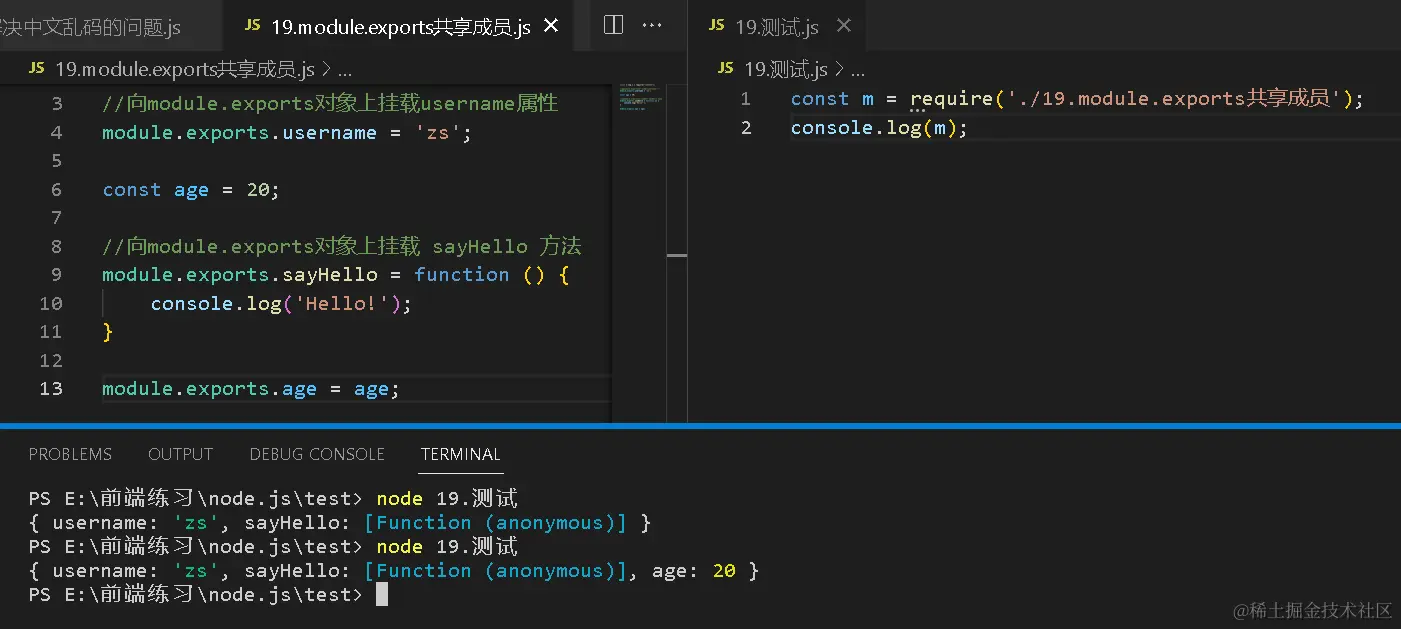Viewport: 1401px width, 629px height.
Task: Click terminal output line ending with age: 20
Action: point(394,571)
